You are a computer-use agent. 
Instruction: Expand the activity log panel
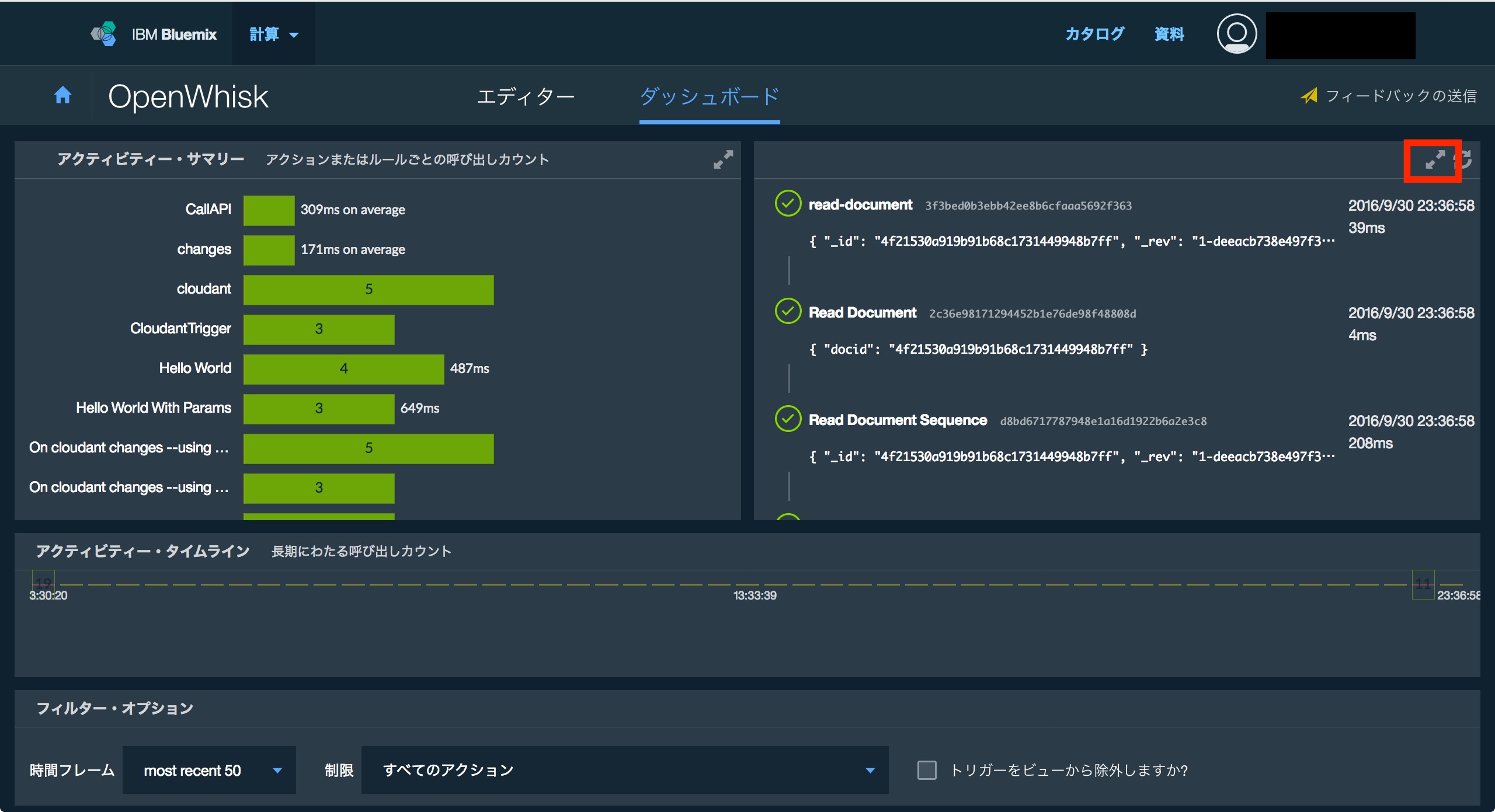pos(1434,159)
